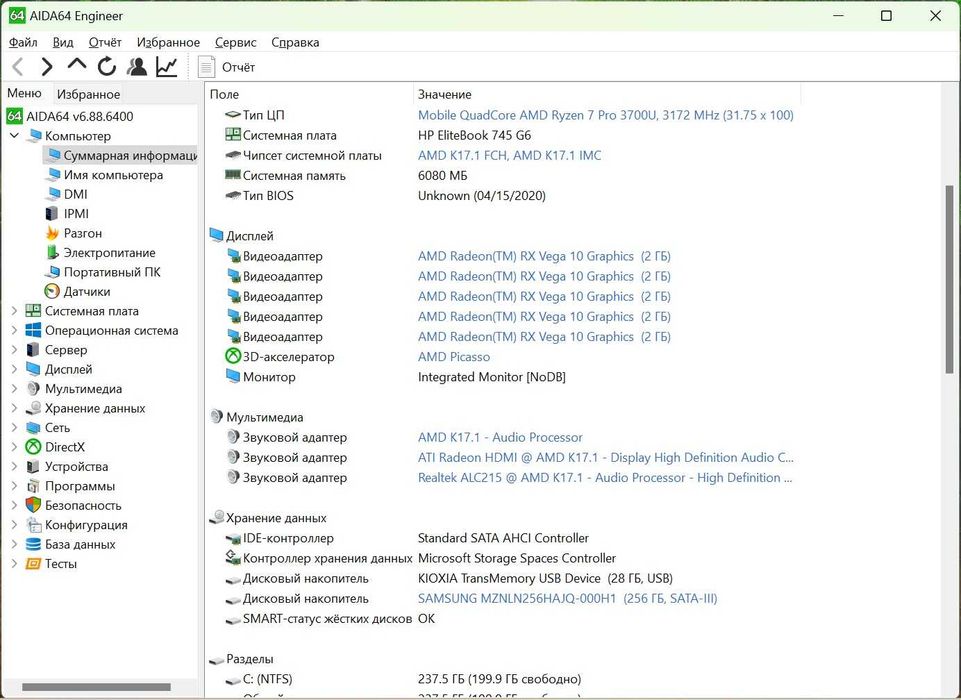The width and height of the screenshot is (961, 700).
Task: Click the Тип ЦП processor row icon
Action: 233,115
